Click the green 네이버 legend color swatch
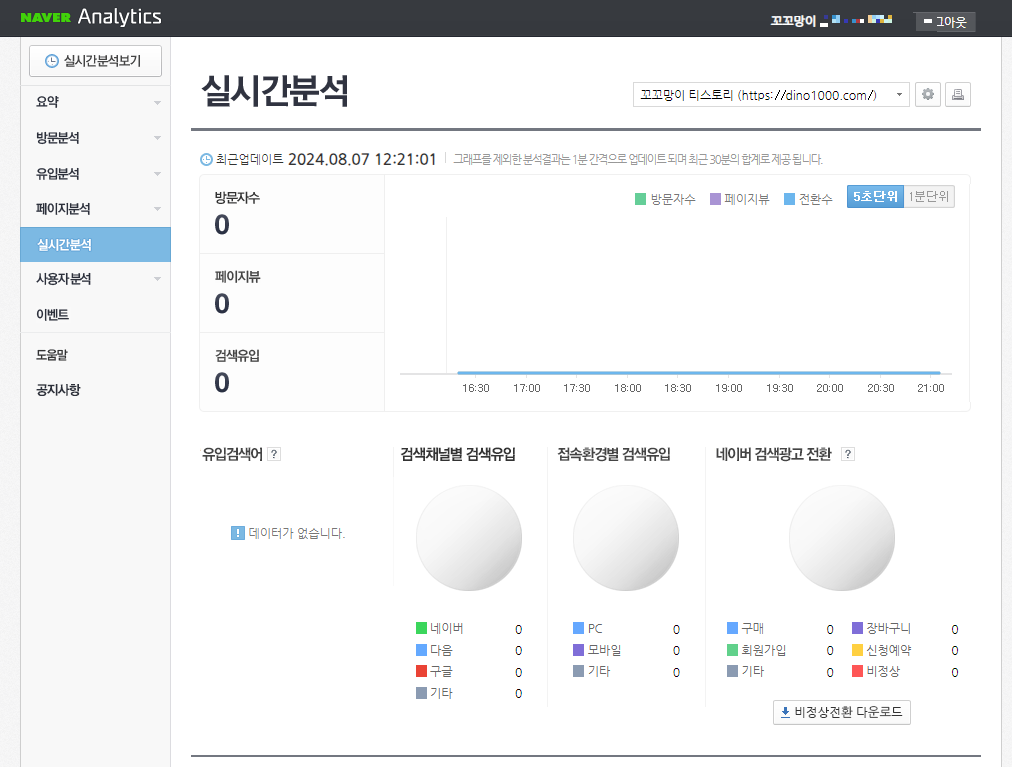This screenshot has width=1012, height=767. tap(421, 629)
